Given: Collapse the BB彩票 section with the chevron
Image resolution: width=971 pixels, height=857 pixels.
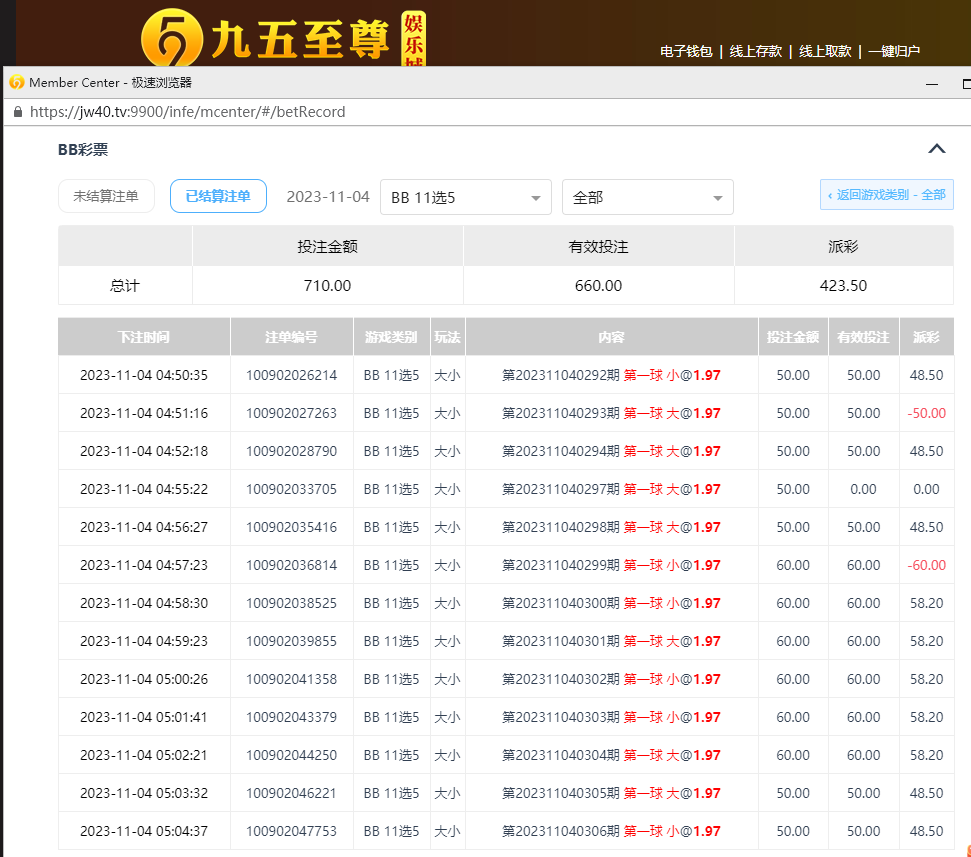Looking at the screenshot, I should pyautogui.click(x=936, y=149).
